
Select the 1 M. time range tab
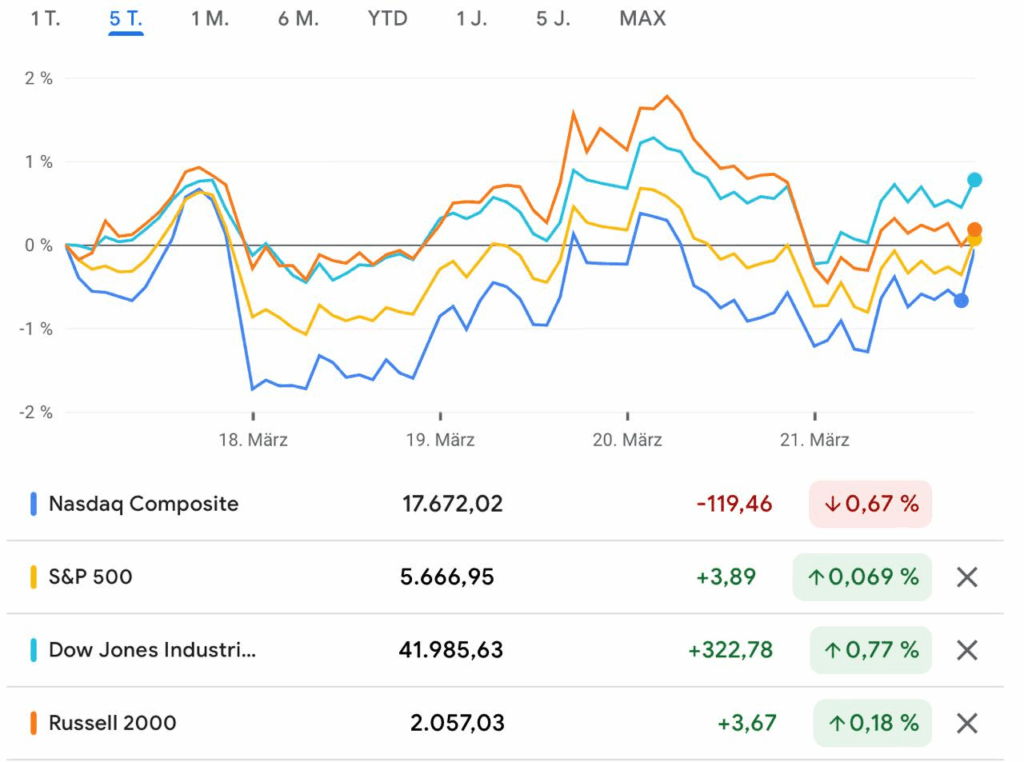210,19
